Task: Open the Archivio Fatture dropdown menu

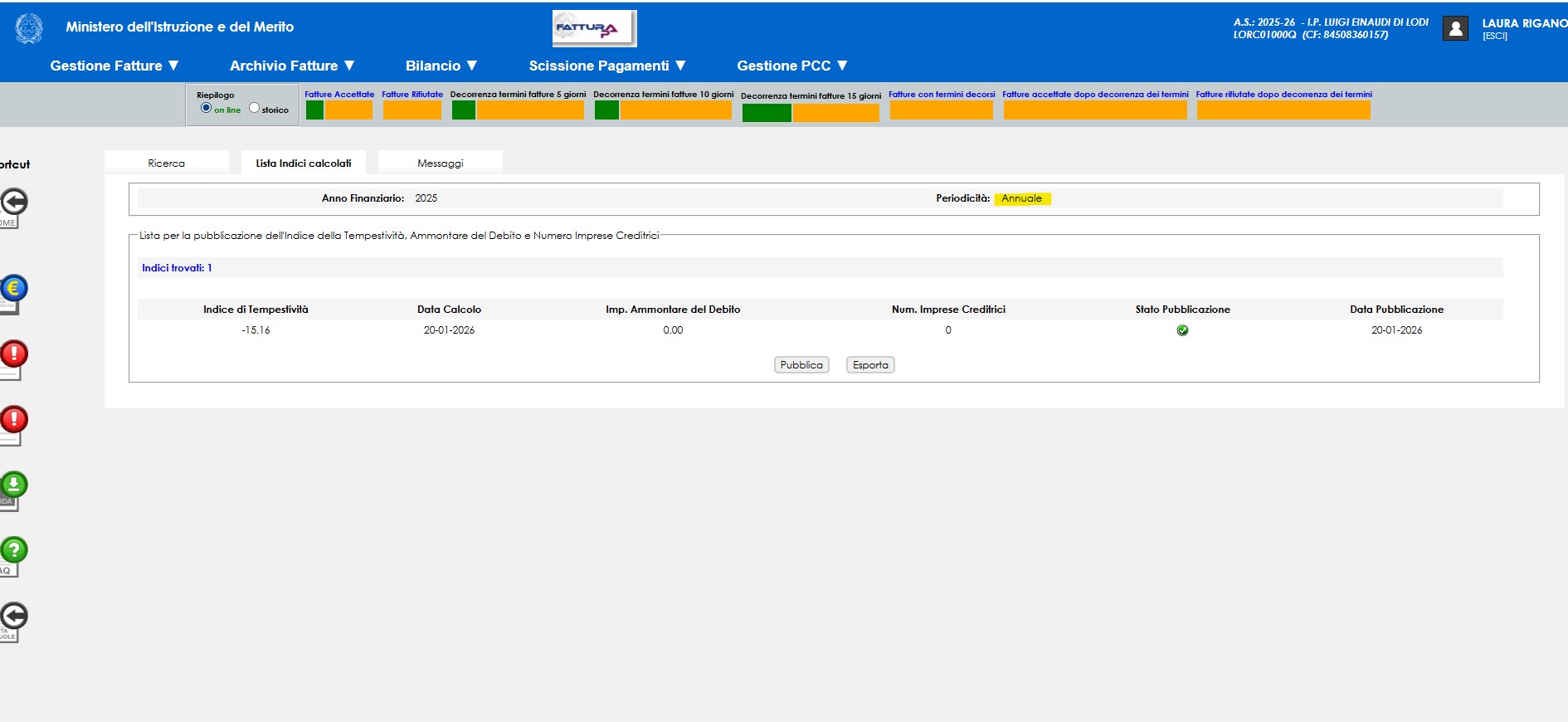Action: (x=292, y=66)
